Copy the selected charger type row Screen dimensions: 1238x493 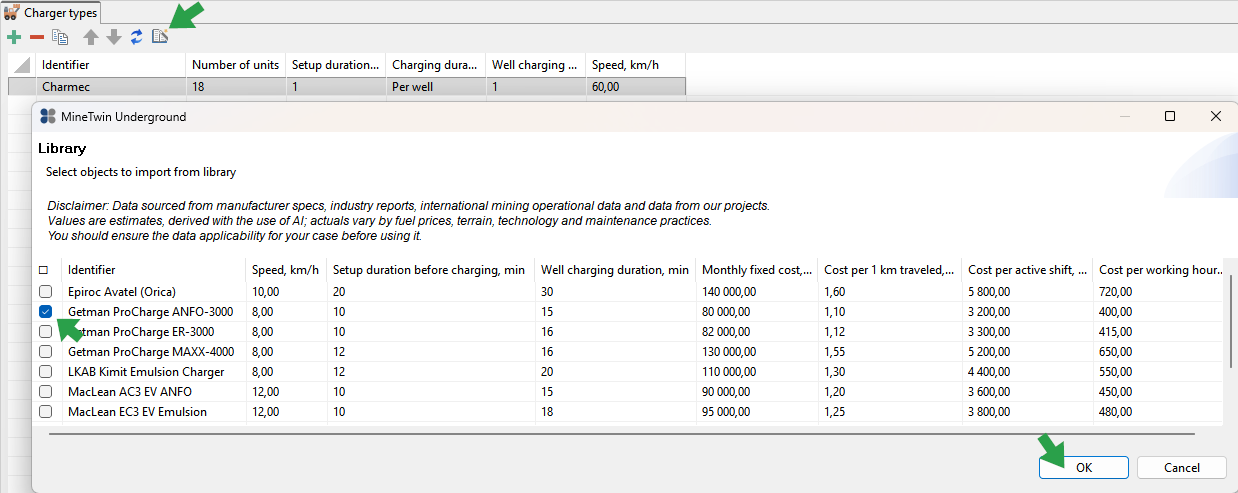point(60,37)
